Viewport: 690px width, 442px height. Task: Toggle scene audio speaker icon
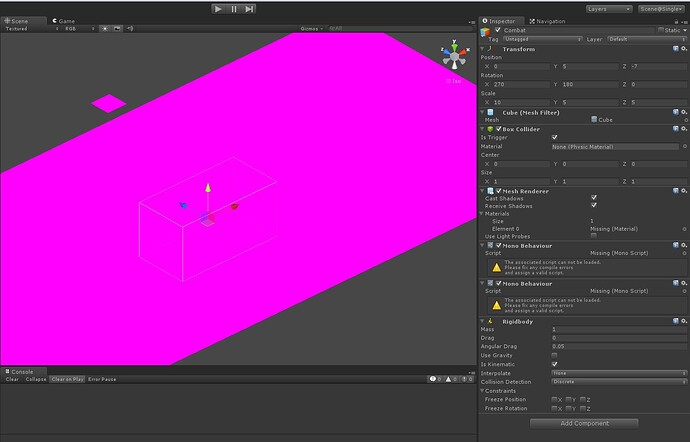[x=130, y=29]
